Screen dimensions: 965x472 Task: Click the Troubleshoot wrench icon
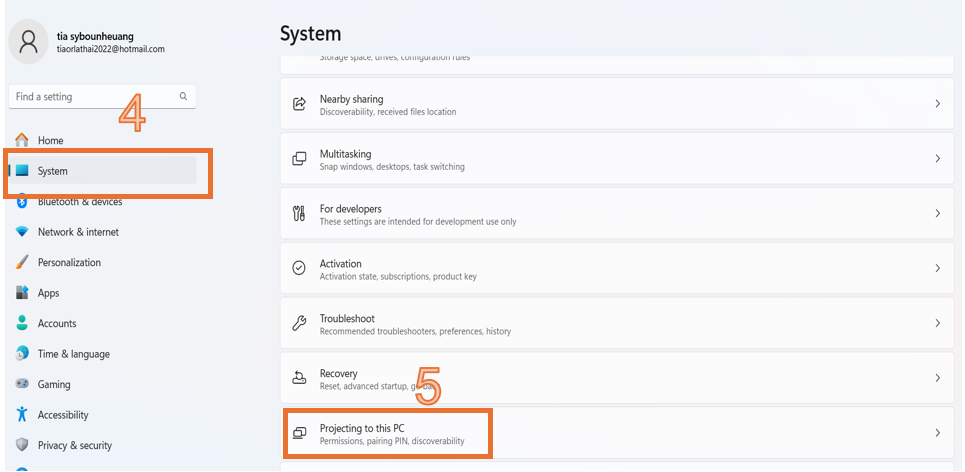[x=299, y=324]
